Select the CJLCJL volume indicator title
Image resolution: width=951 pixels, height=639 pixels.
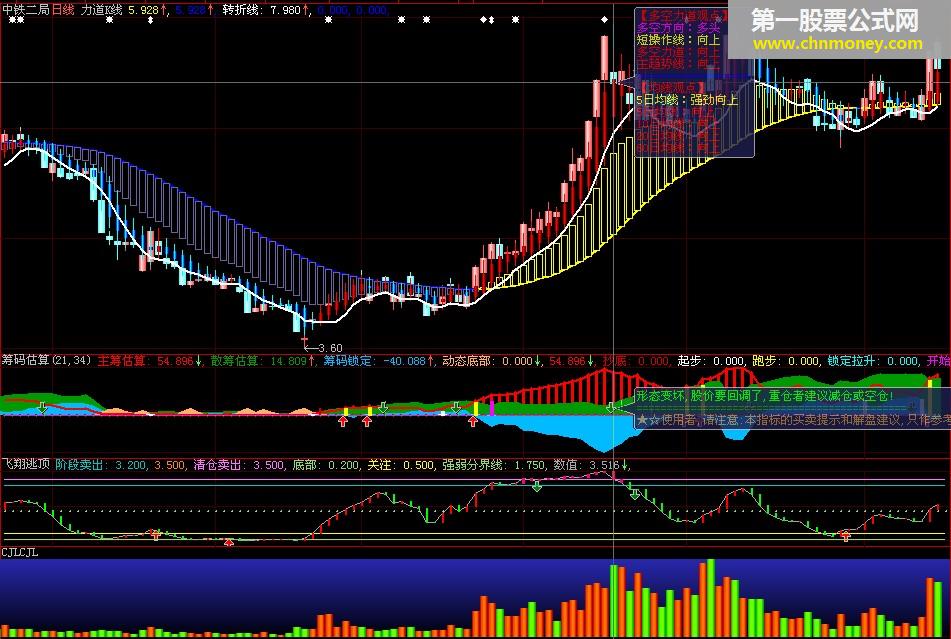pyautogui.click(x=20, y=552)
